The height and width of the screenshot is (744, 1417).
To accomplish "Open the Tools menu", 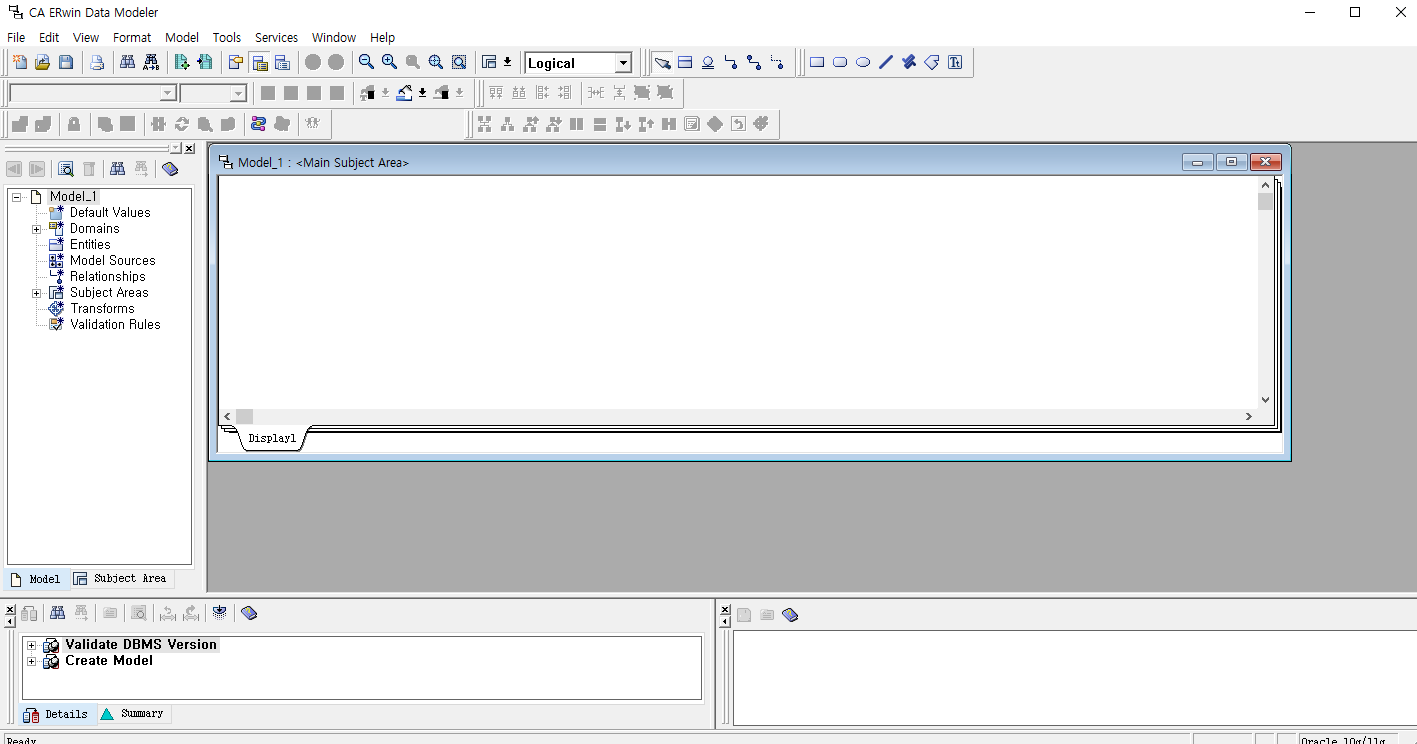I will (x=227, y=37).
